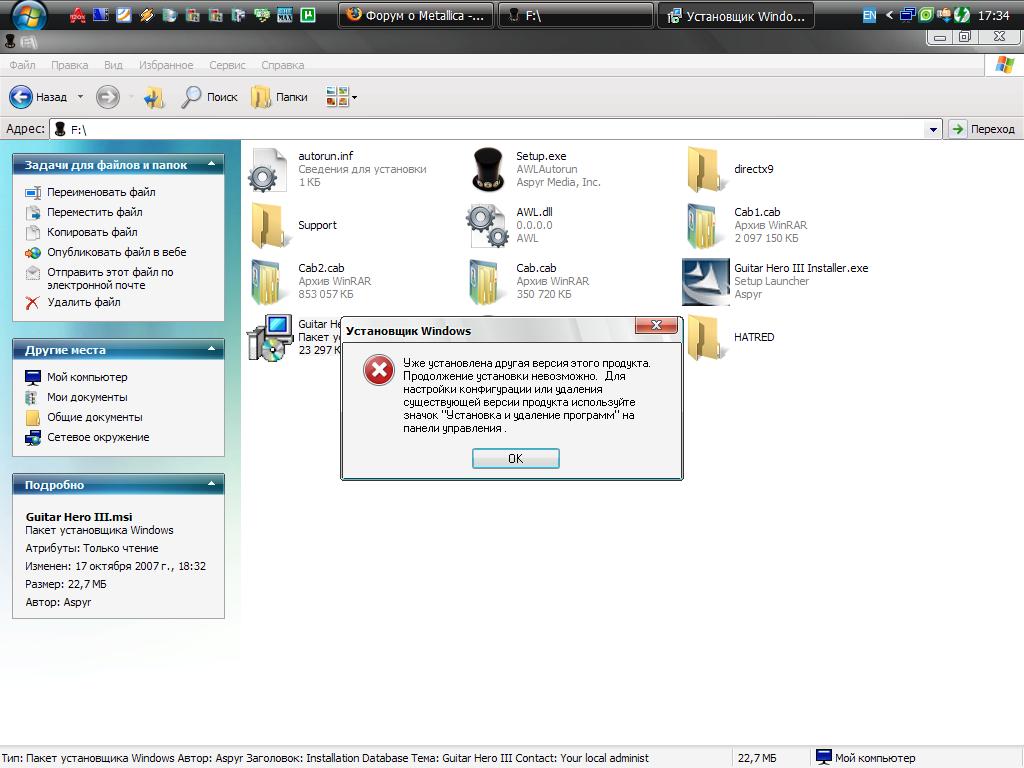This screenshot has width=1024, height=768.
Task: Click the Поиск search toolbar button
Action: click(x=209, y=97)
